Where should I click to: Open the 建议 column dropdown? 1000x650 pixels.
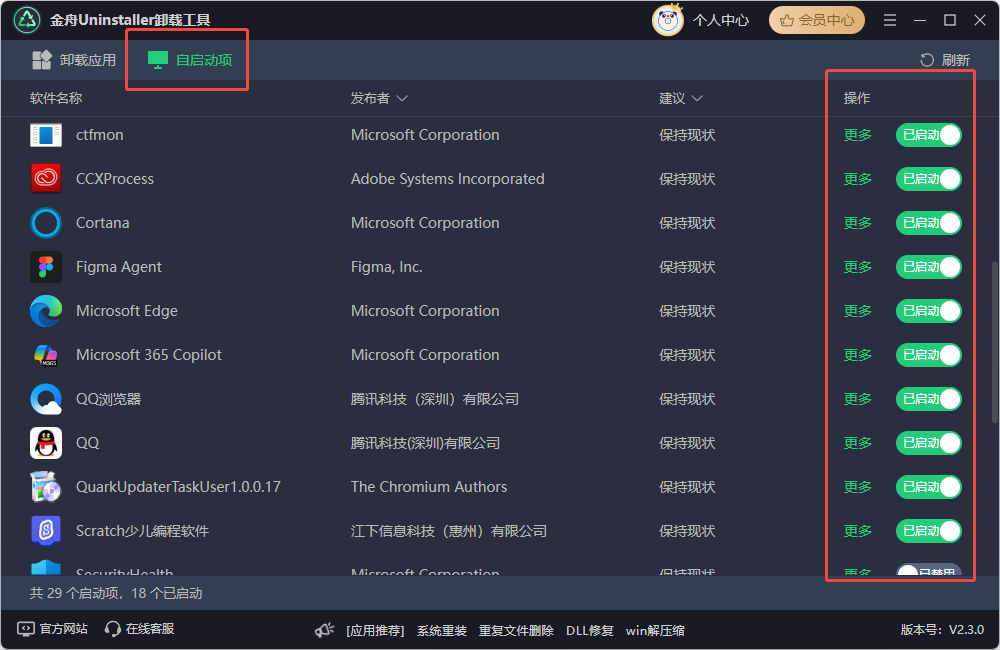697,99
